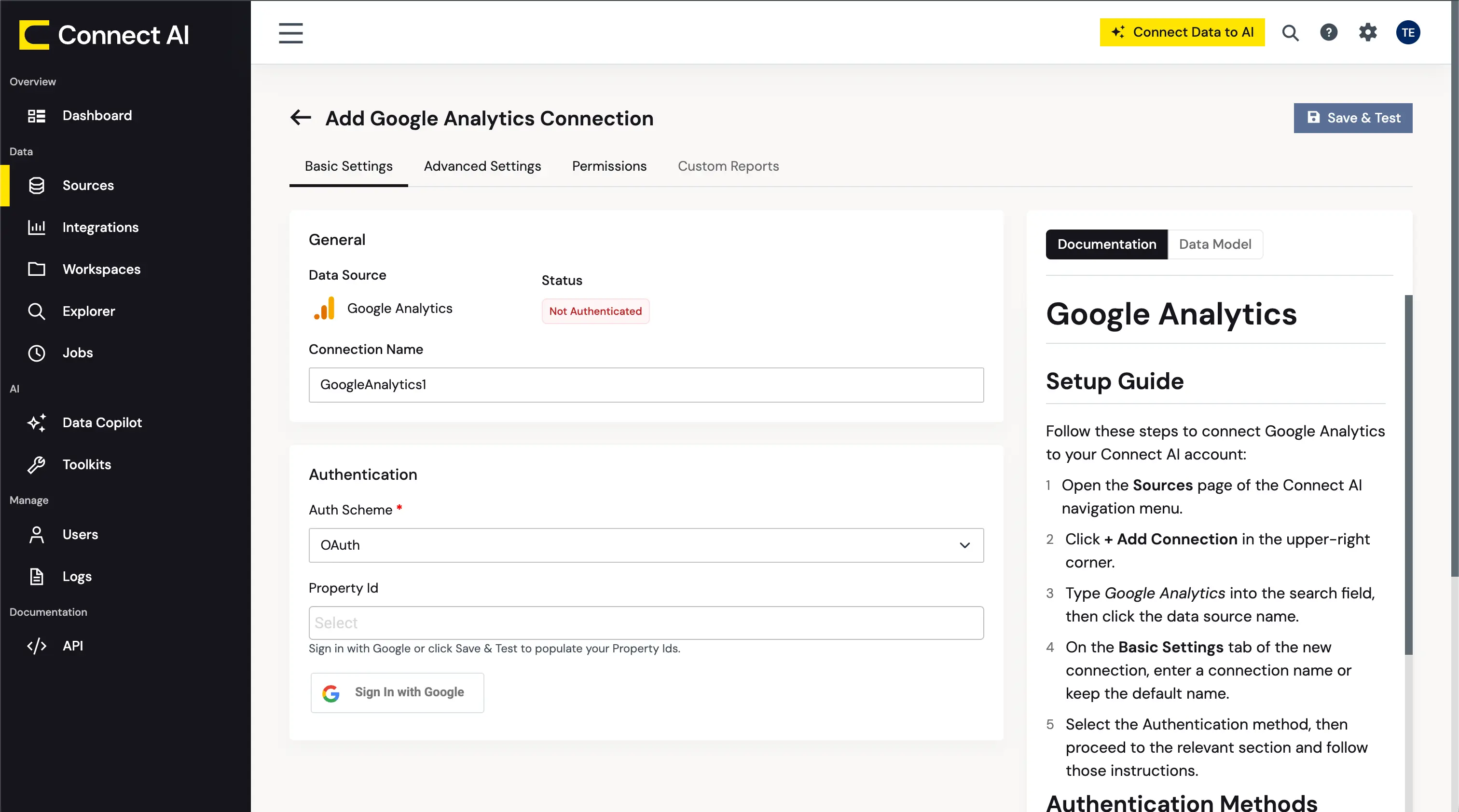
Task: Click Connect Data to AI button
Action: pyautogui.click(x=1182, y=32)
